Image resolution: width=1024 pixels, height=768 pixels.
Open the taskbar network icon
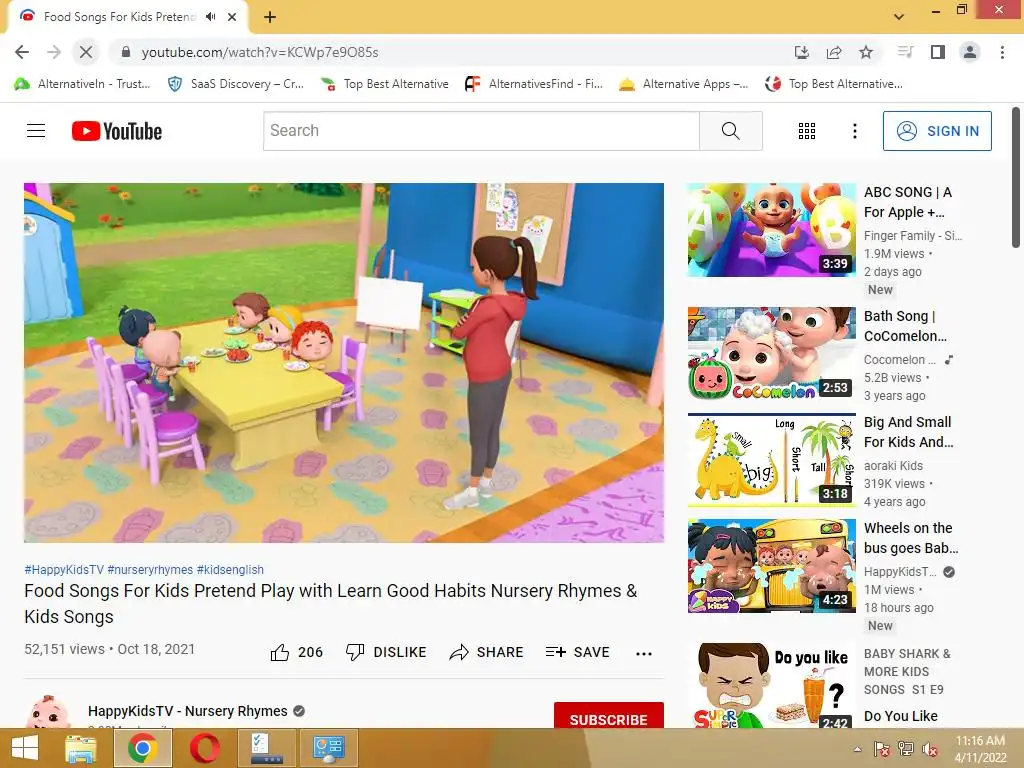click(x=906, y=749)
